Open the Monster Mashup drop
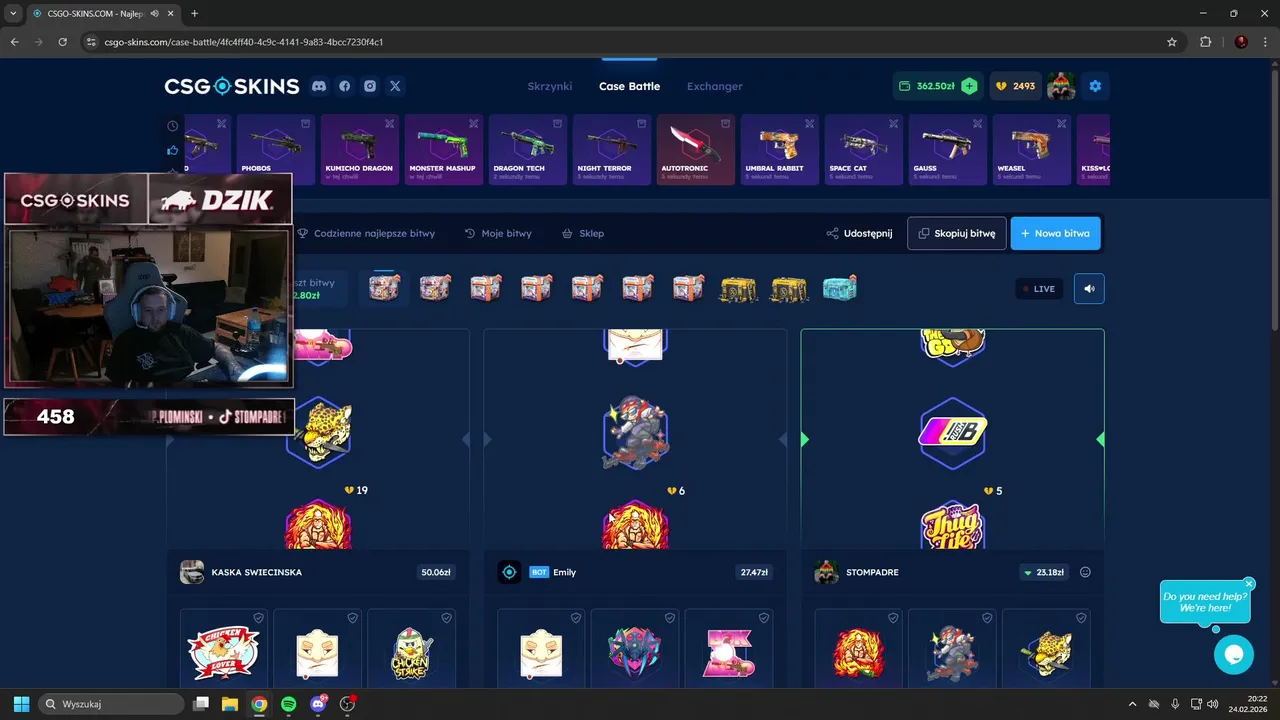The width and height of the screenshot is (1280, 720). pos(443,150)
